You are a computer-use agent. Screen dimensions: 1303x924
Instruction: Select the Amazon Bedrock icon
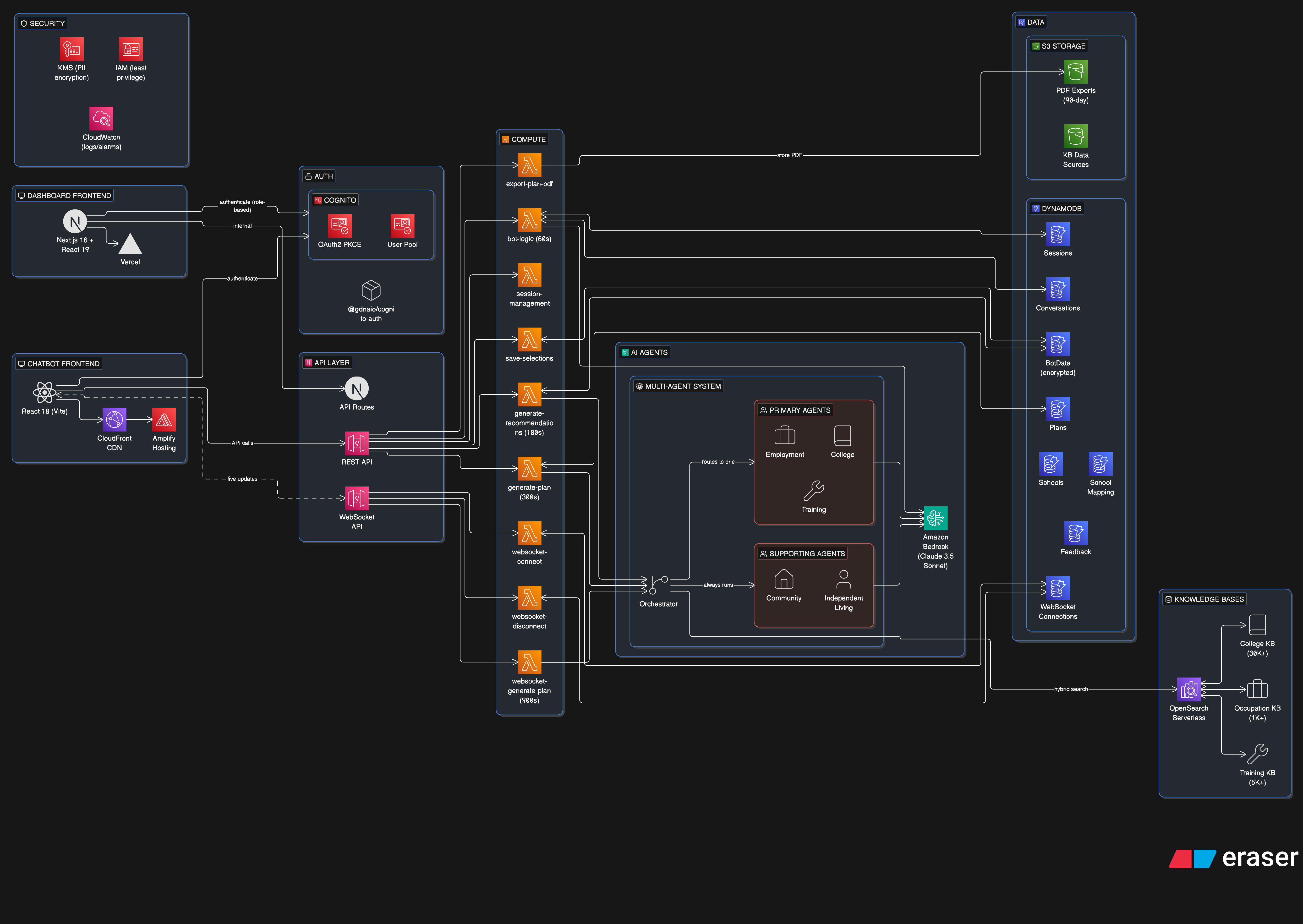936,518
